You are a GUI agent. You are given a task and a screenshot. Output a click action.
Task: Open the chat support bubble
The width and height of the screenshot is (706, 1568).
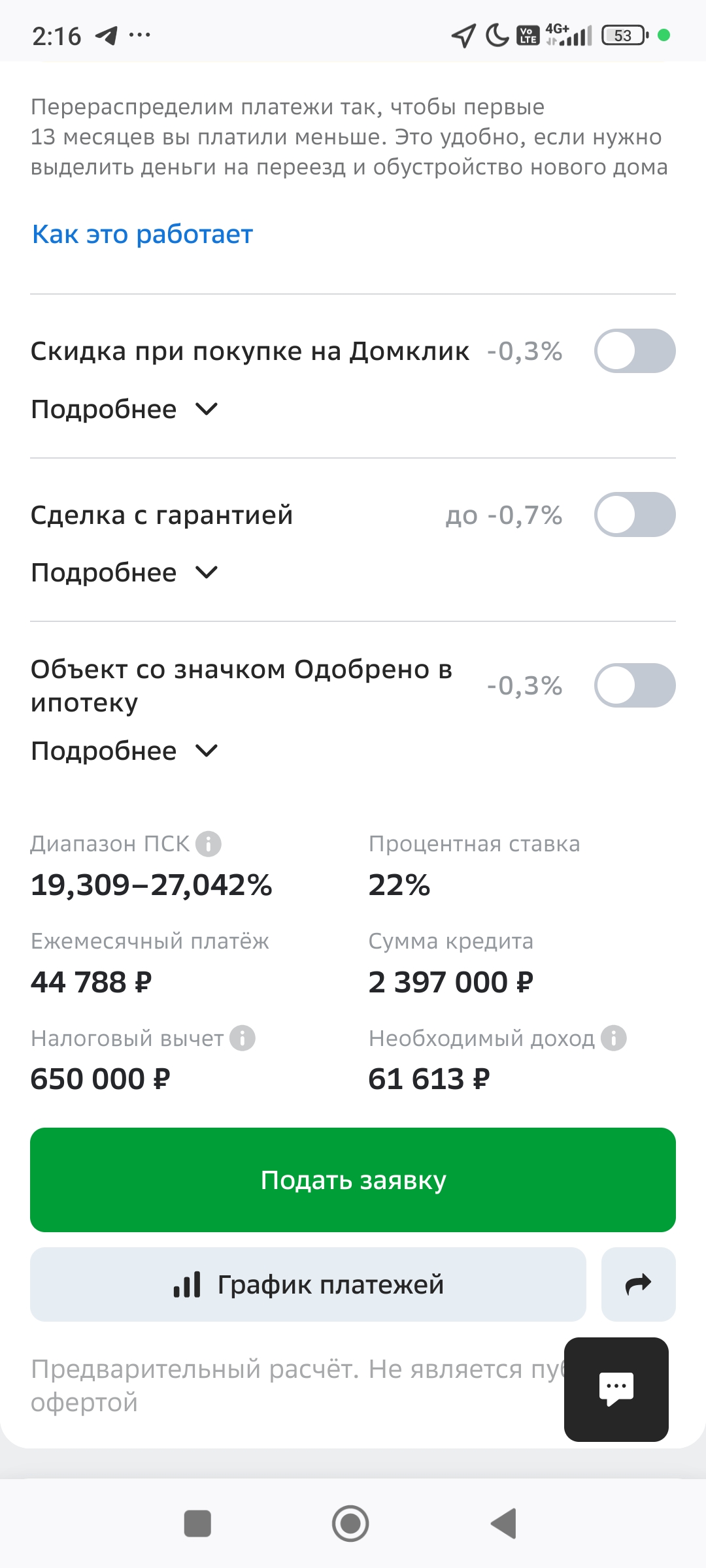click(616, 1389)
